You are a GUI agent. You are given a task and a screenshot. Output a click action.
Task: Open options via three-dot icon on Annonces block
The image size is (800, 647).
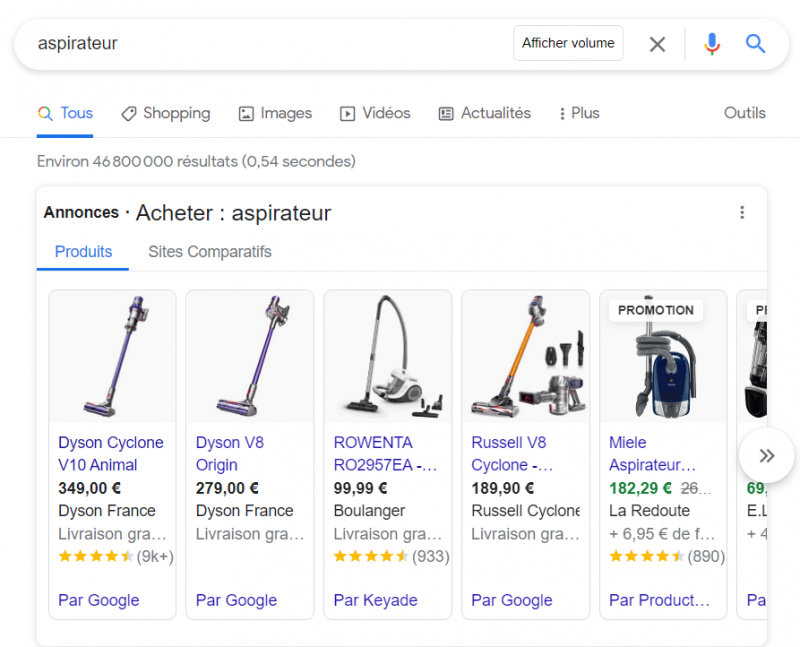pos(742,212)
